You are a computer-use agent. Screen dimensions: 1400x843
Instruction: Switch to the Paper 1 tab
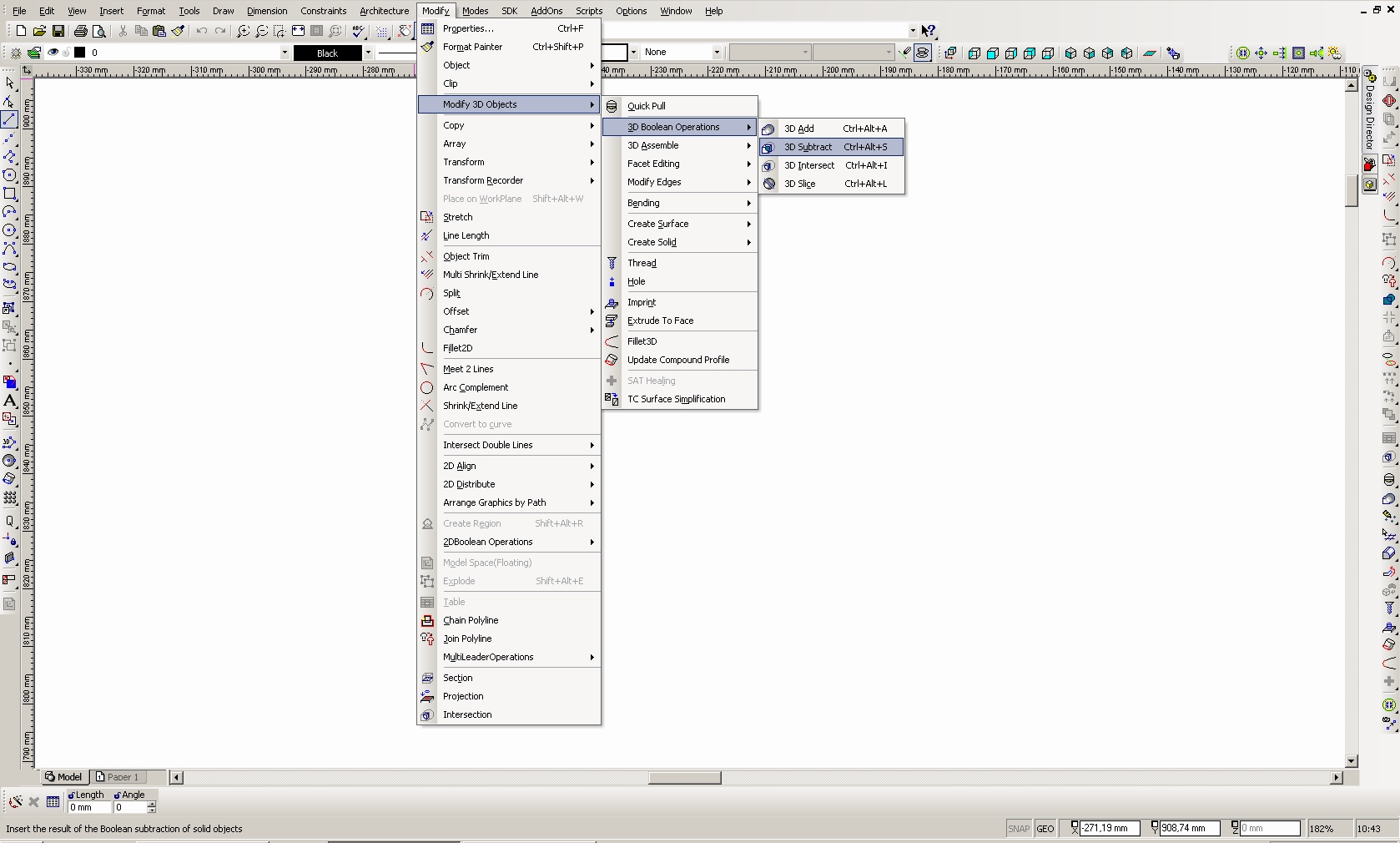pos(117,777)
